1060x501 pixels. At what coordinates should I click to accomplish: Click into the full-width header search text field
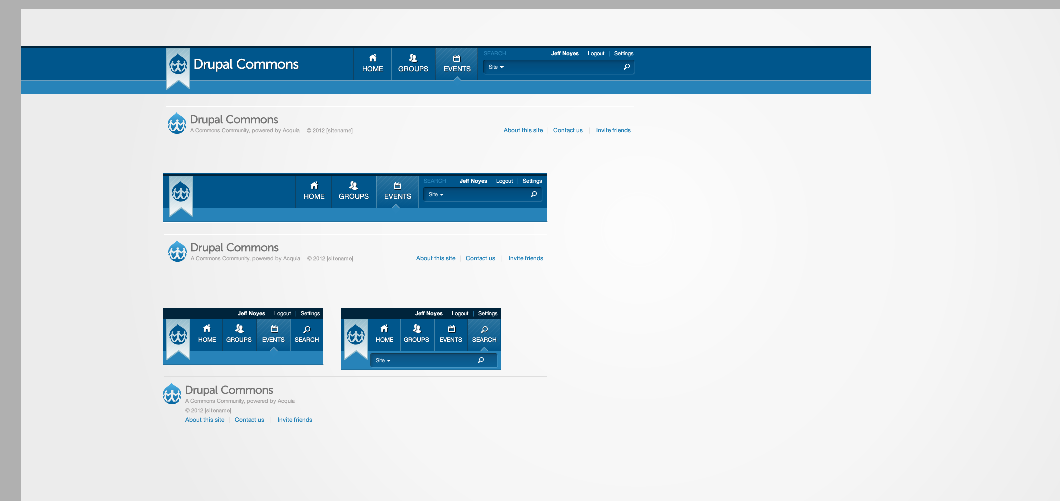pos(559,67)
